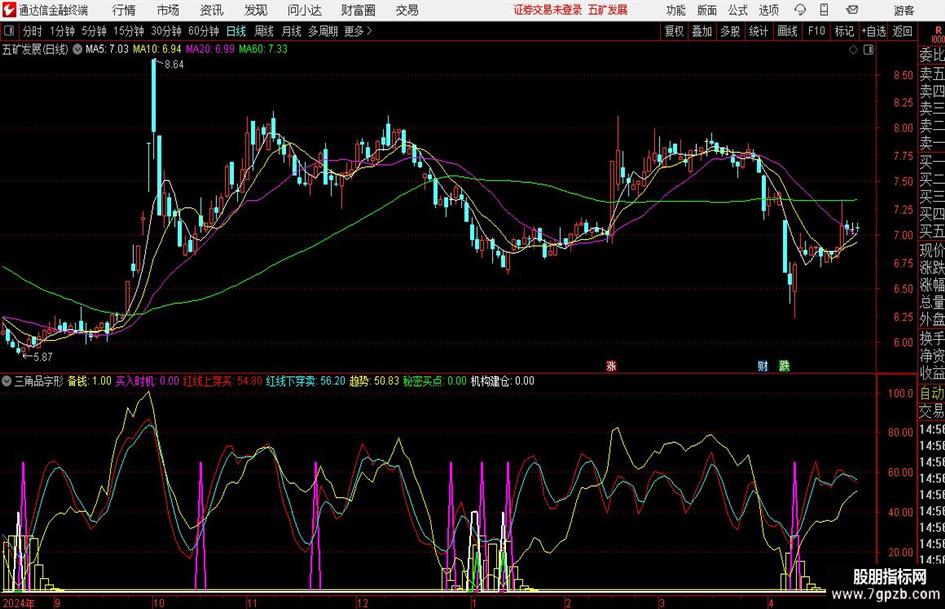
Task: Click the 财 marker below the chart
Action: (x=762, y=365)
